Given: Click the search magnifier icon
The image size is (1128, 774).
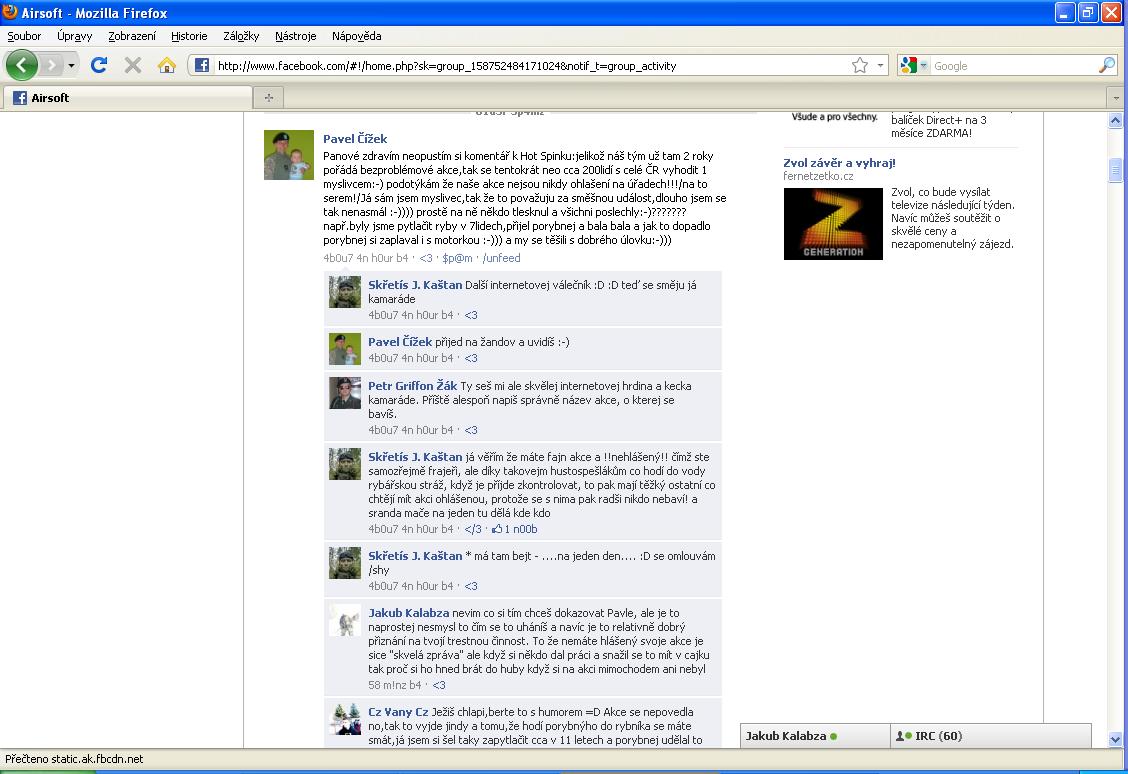Looking at the screenshot, I should [1106, 65].
